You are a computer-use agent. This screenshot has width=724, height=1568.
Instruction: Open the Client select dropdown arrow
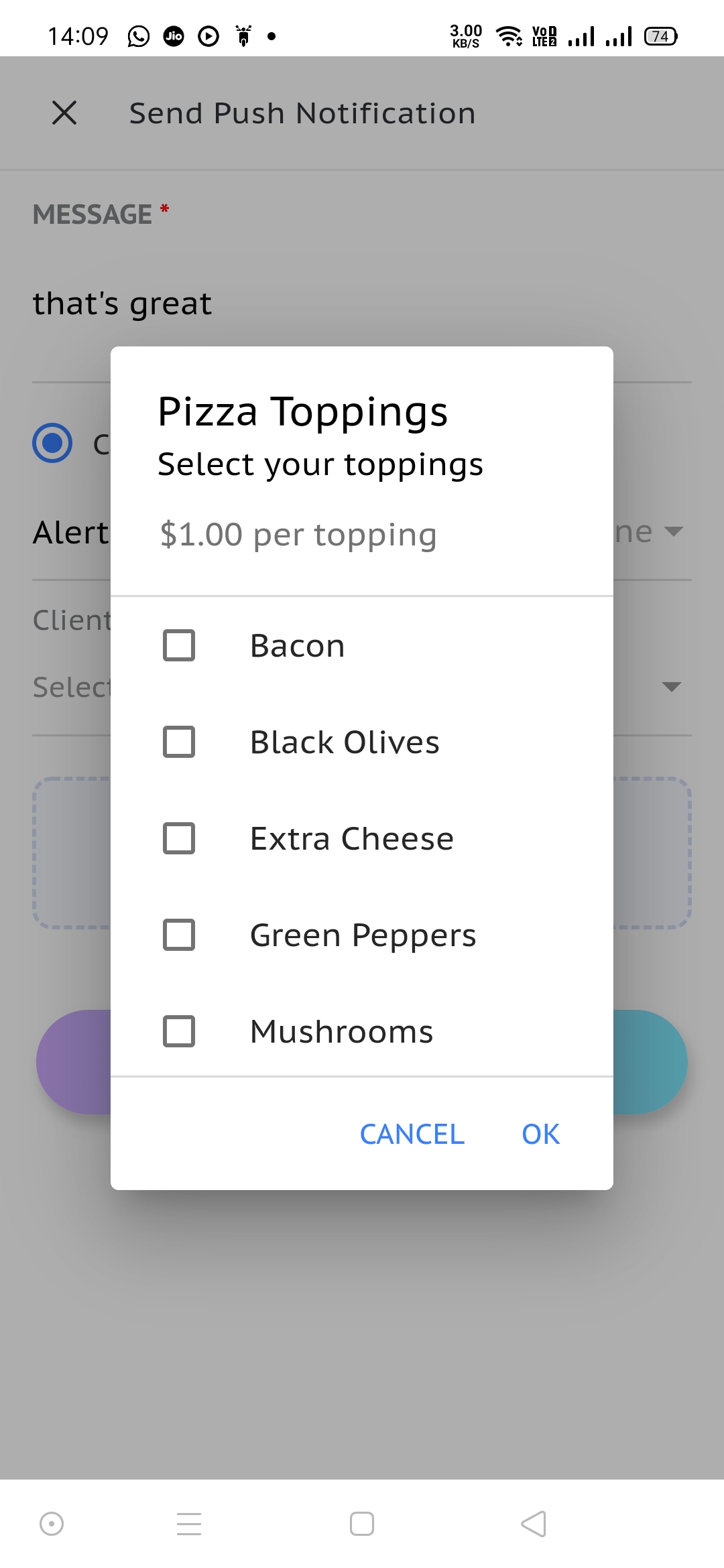point(671,687)
